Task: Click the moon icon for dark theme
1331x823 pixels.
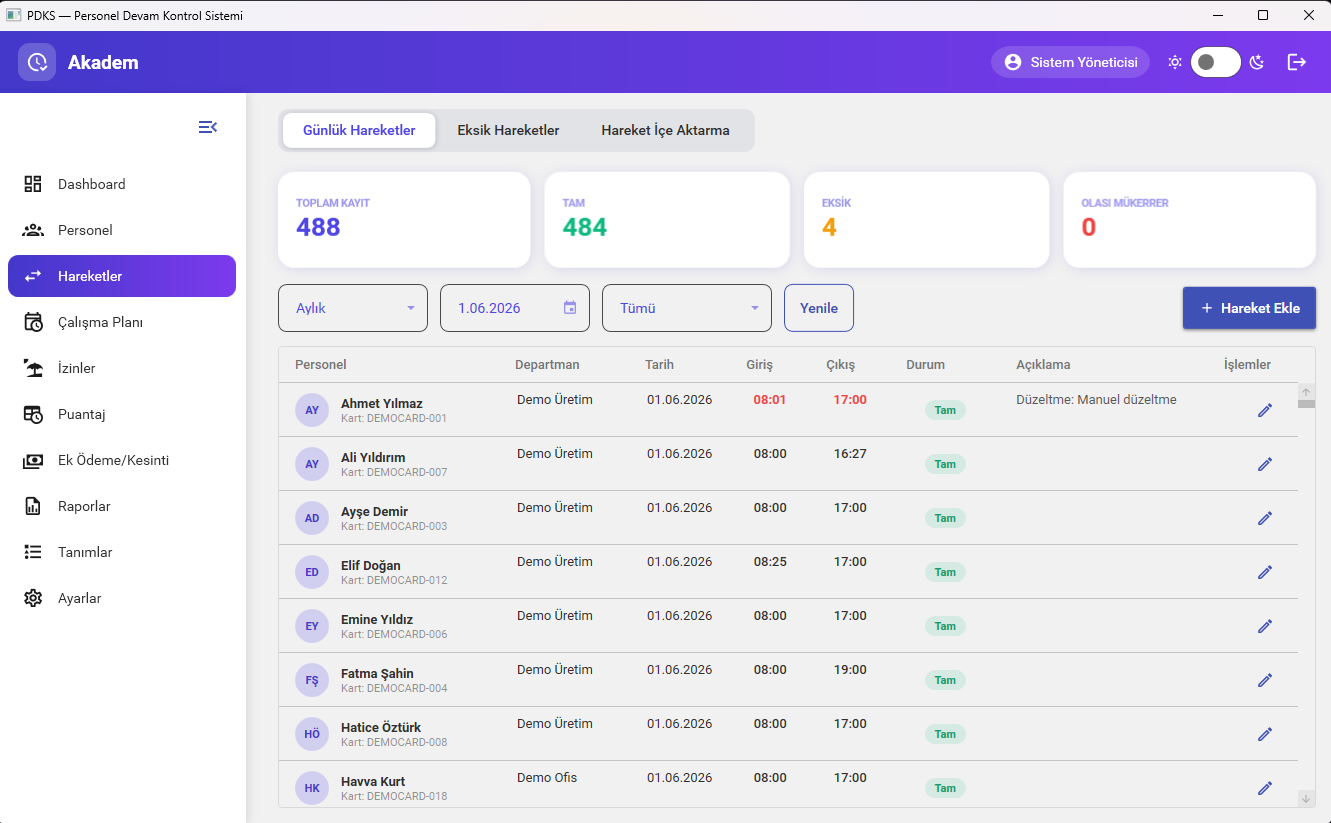Action: [1257, 62]
